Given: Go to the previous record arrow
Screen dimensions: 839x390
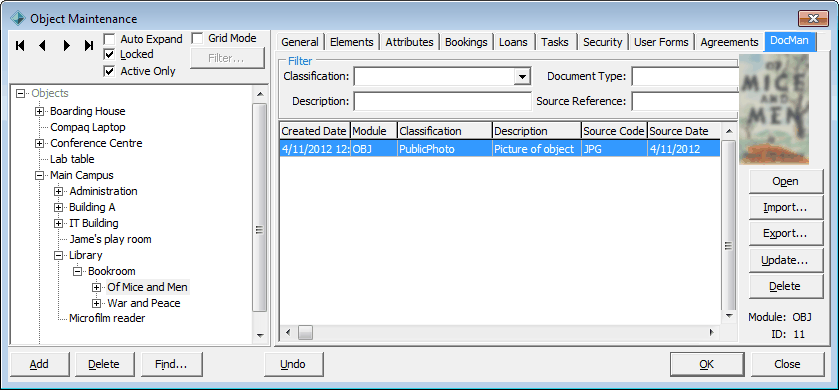Looking at the screenshot, I should click(42, 46).
